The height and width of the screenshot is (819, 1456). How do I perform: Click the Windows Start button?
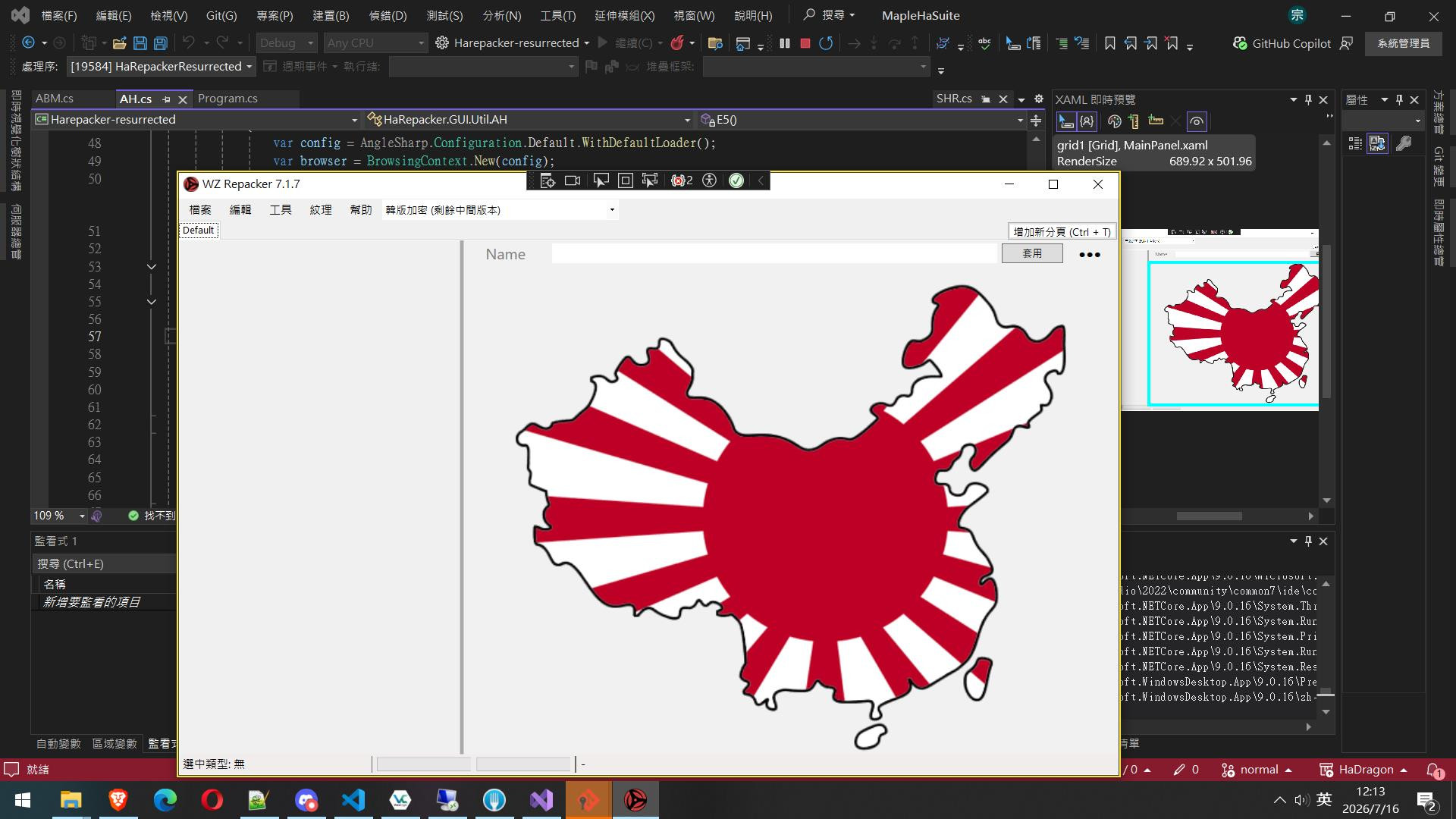(23, 800)
